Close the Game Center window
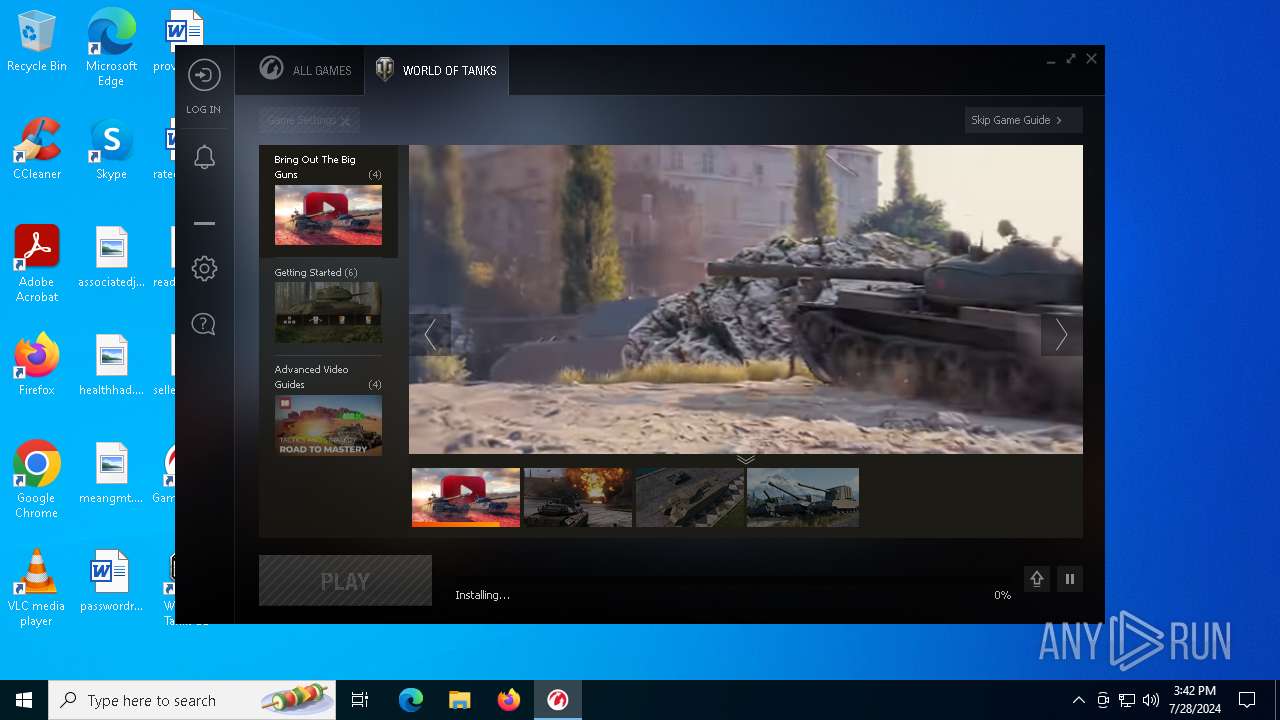1280x720 pixels. [x=1091, y=59]
